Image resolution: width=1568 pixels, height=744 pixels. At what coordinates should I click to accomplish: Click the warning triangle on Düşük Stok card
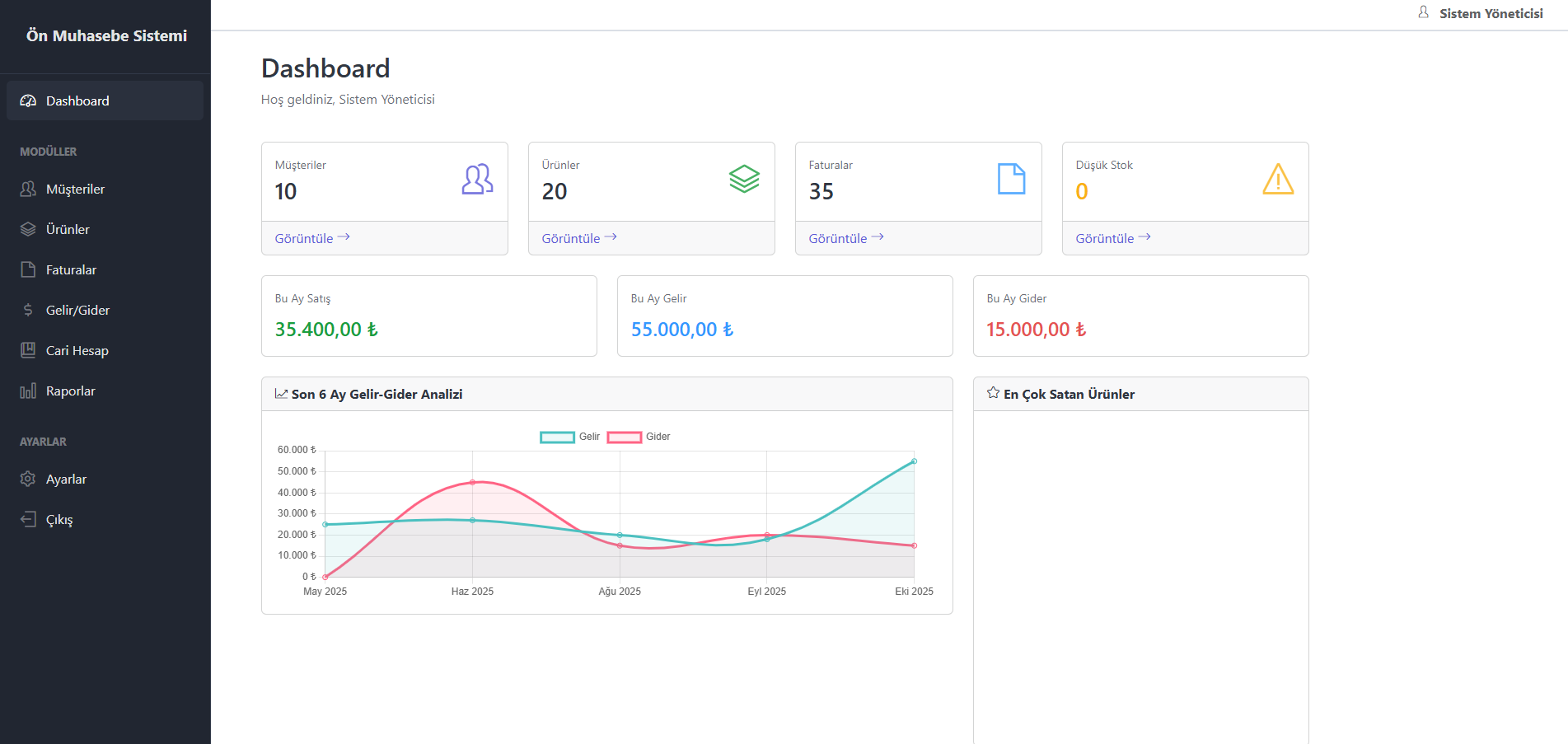point(1278,179)
